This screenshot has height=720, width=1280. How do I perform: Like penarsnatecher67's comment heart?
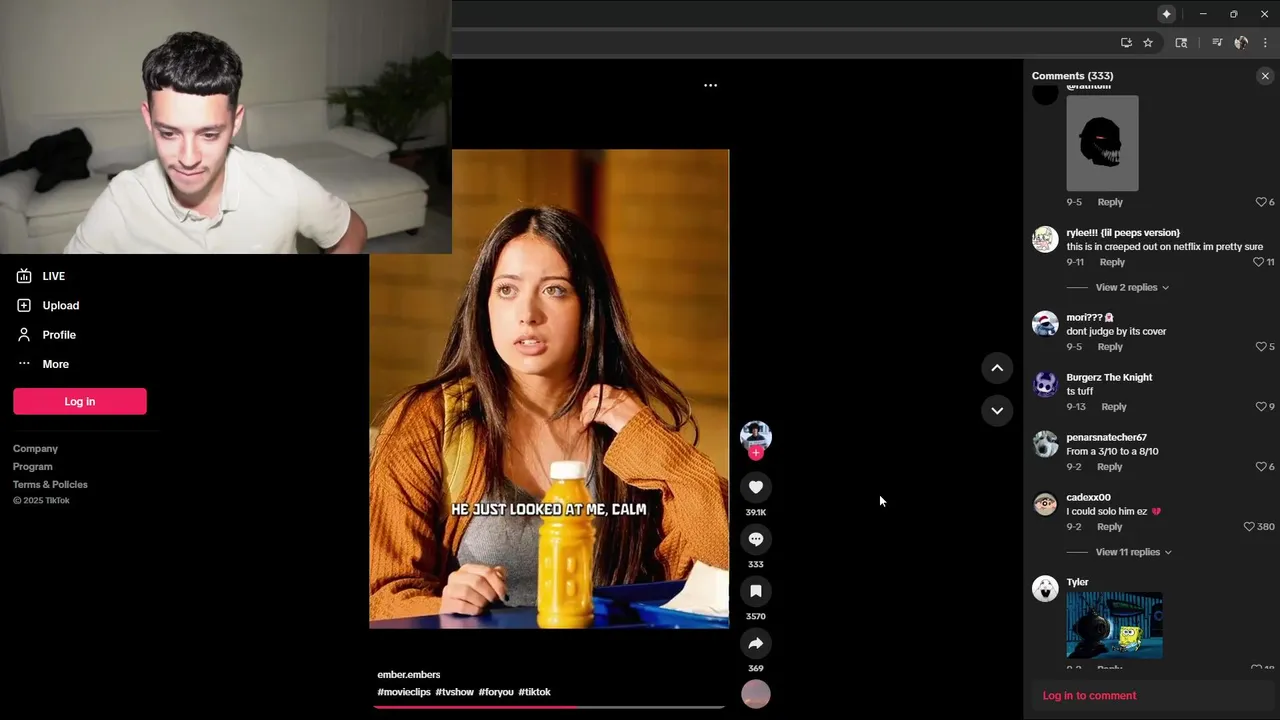pyautogui.click(x=1260, y=467)
